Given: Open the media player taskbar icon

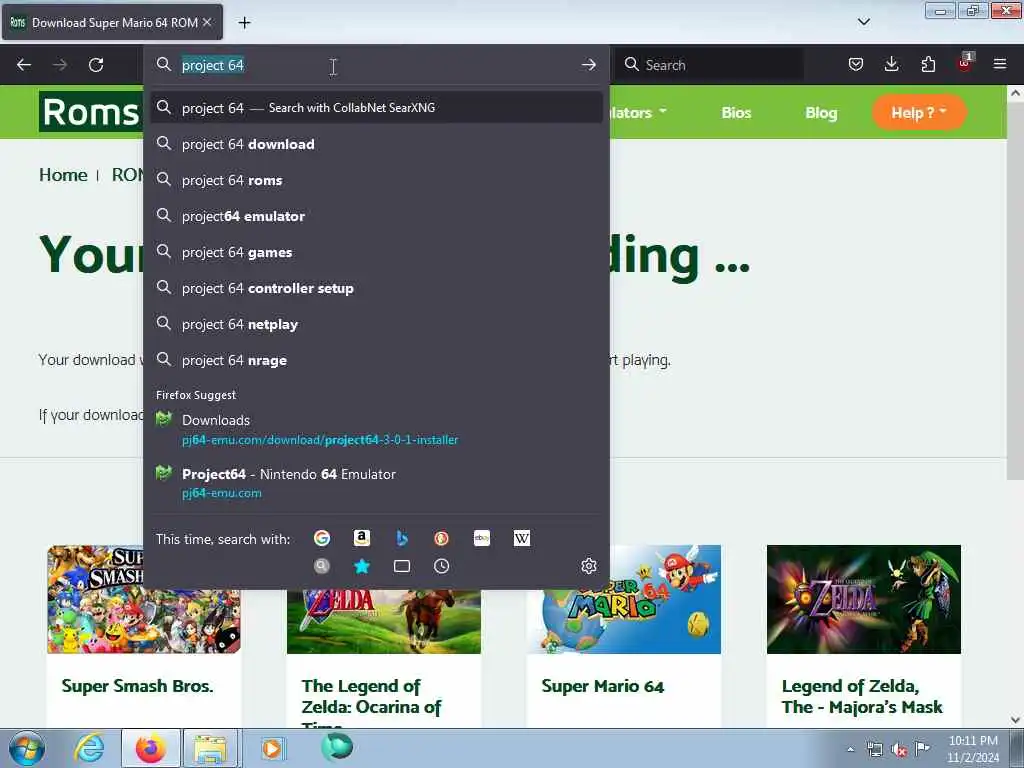Looking at the screenshot, I should 272,748.
